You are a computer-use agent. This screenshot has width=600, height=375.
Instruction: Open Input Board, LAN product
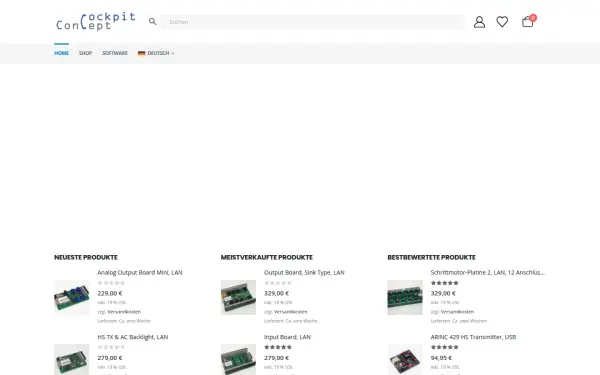287,337
